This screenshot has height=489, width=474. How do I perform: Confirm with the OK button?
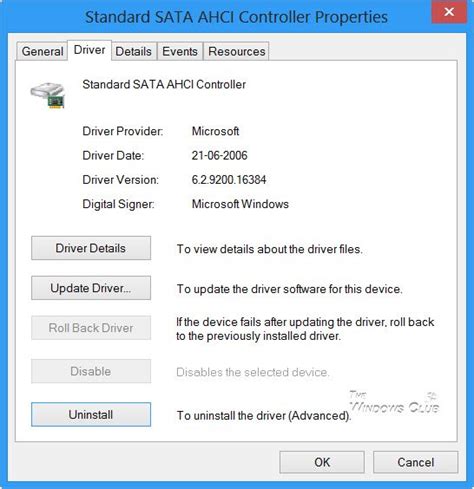click(322, 462)
